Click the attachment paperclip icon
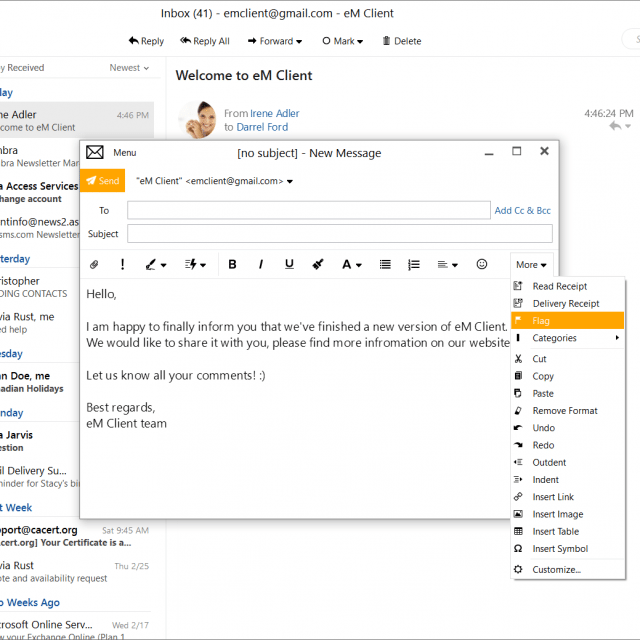Screen dimensions: 640x640 tap(94, 264)
